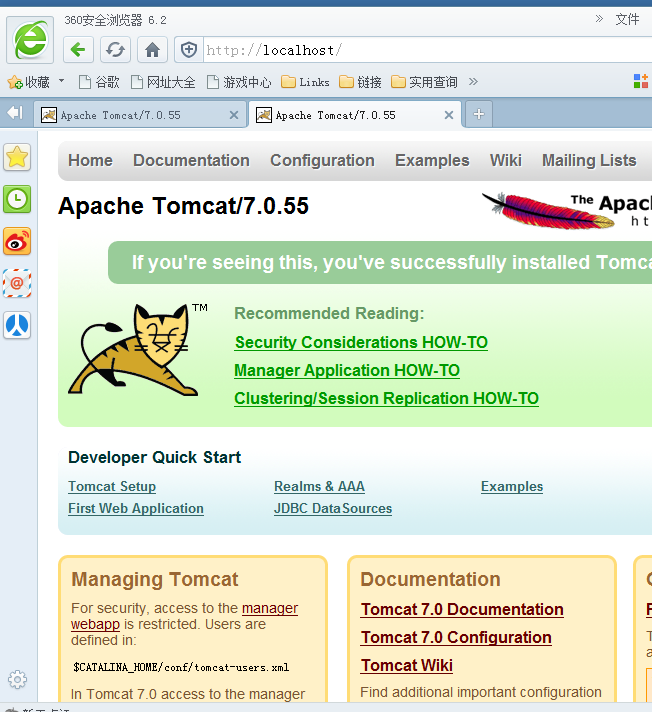The height and width of the screenshot is (712, 652).
Task: Click the $CATALINA_HOME/conf/tomcat-users.xml path text
Action: 181,667
